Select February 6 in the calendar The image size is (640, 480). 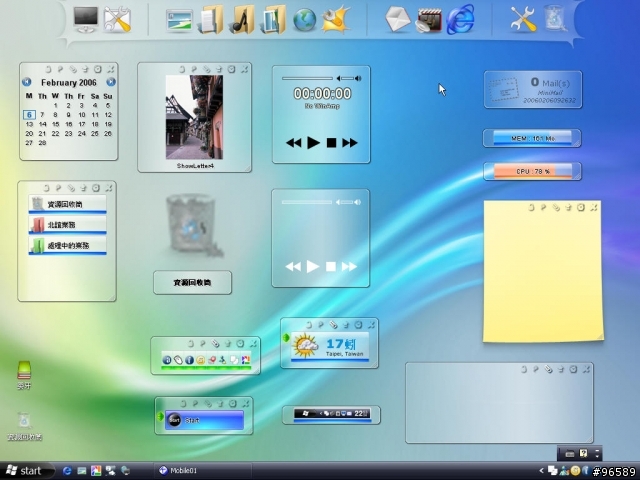pyautogui.click(x=29, y=115)
